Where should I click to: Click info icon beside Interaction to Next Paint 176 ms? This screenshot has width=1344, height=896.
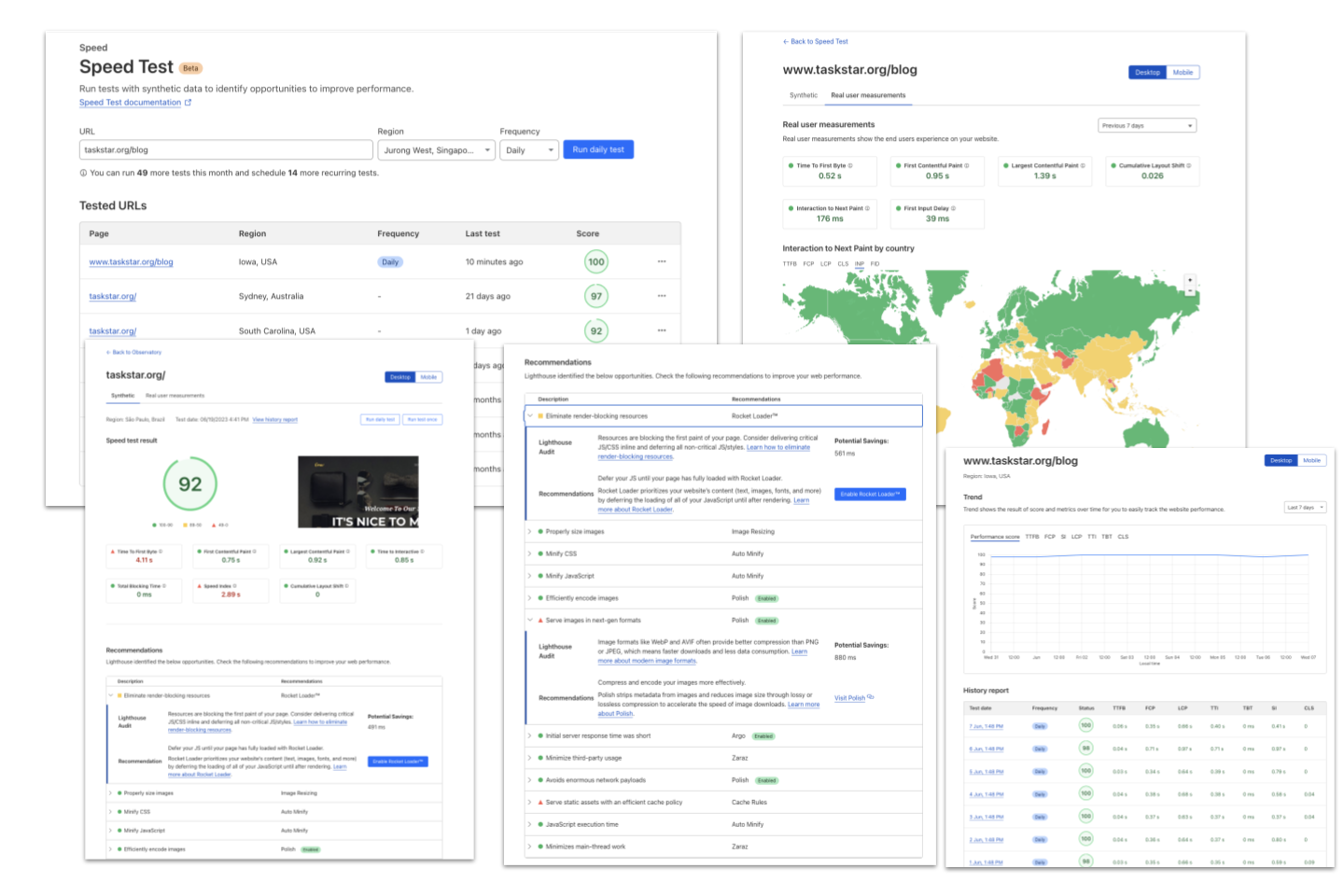point(867,208)
